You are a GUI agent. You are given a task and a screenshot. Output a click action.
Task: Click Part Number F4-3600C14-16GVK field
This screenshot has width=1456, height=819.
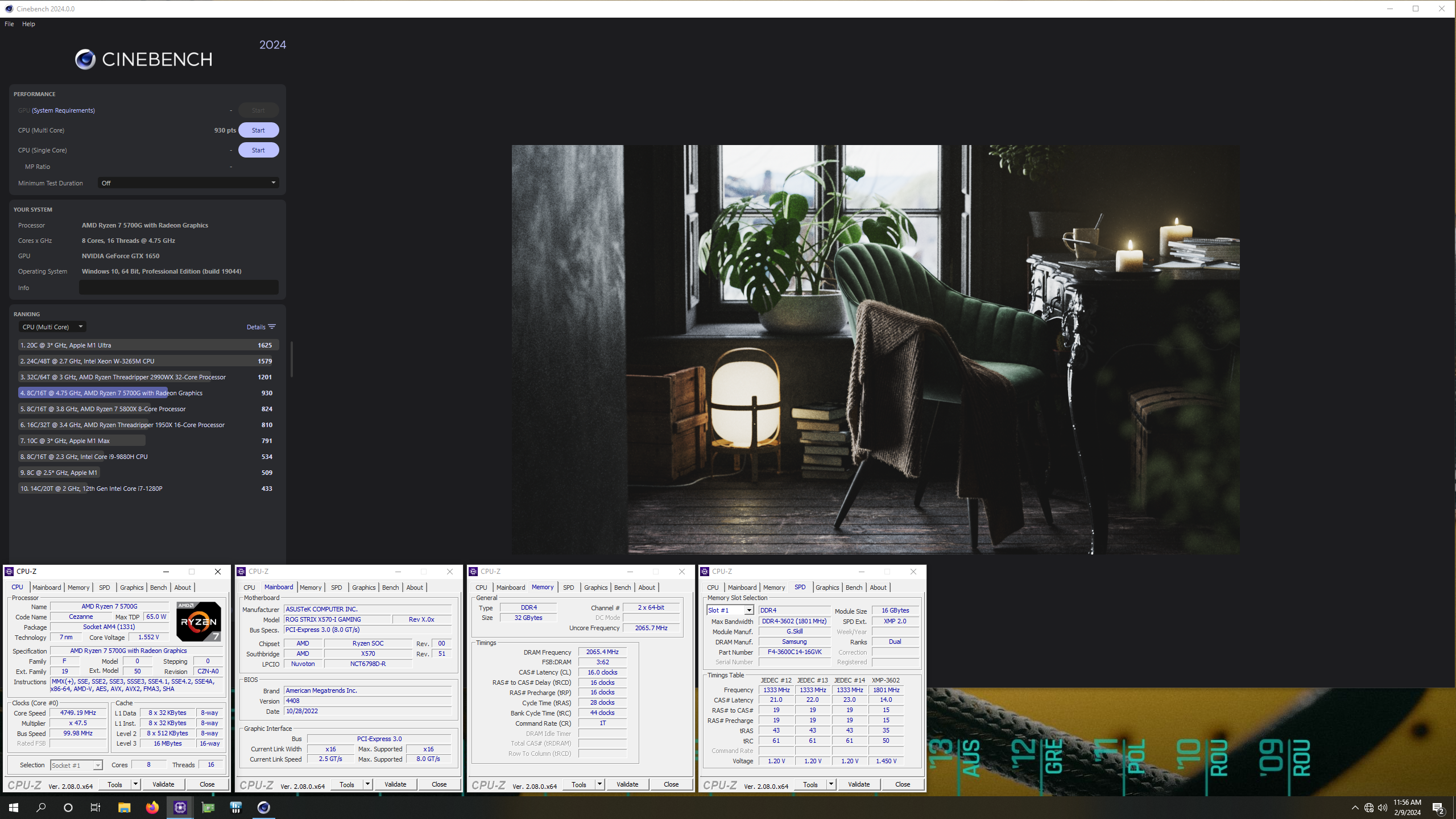tap(795, 652)
